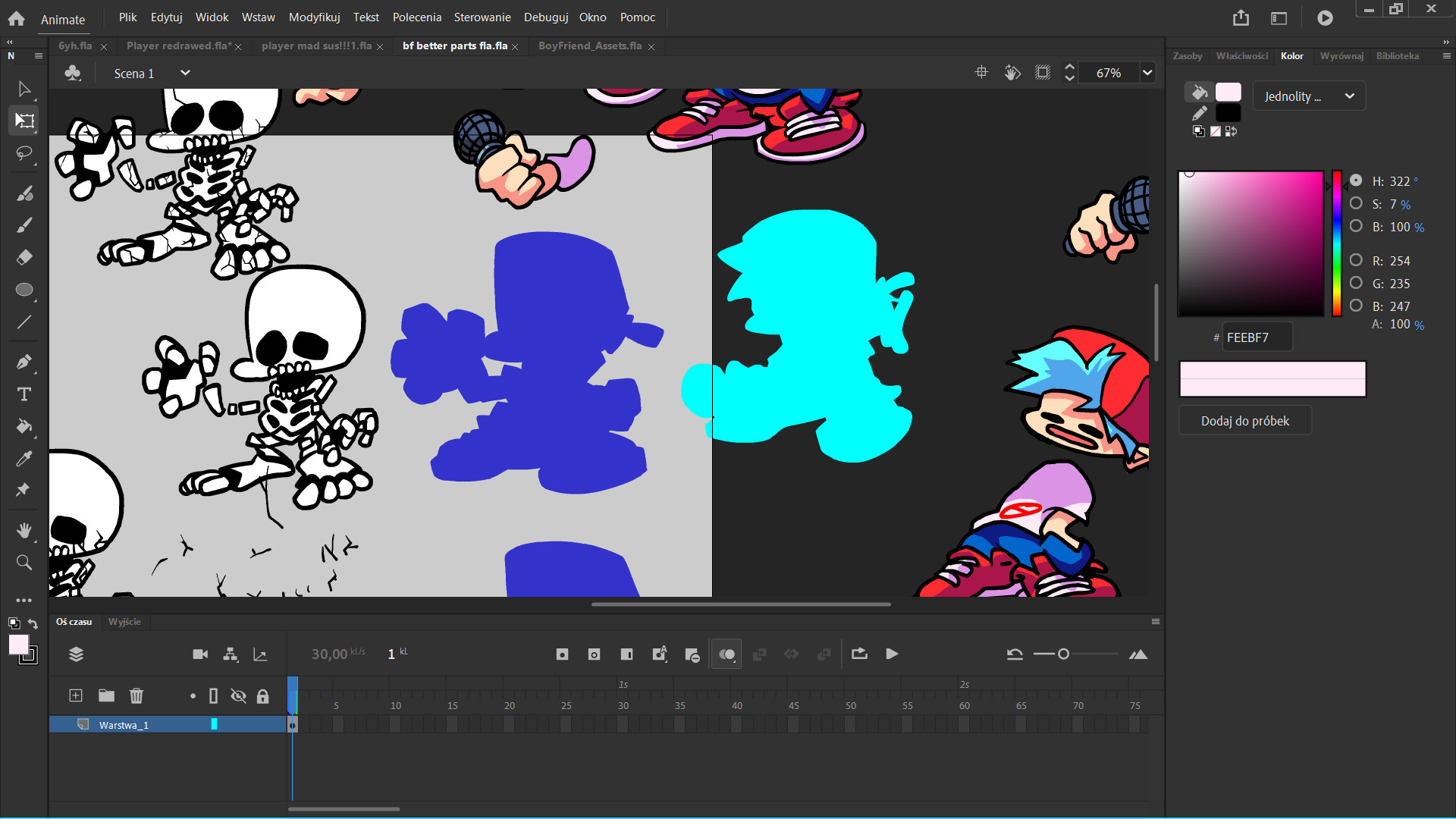
Task: Toggle hide all layers eye icon
Action: [x=238, y=696]
